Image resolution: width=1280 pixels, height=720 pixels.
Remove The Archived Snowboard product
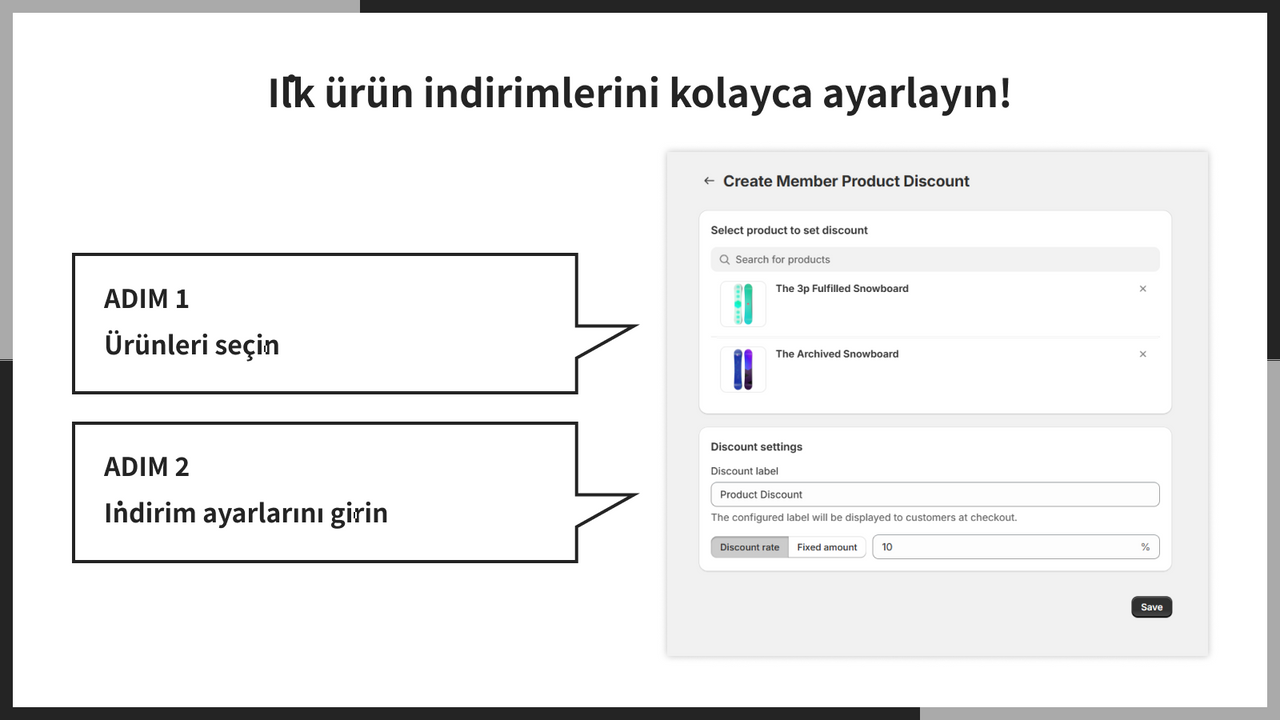pos(1143,354)
